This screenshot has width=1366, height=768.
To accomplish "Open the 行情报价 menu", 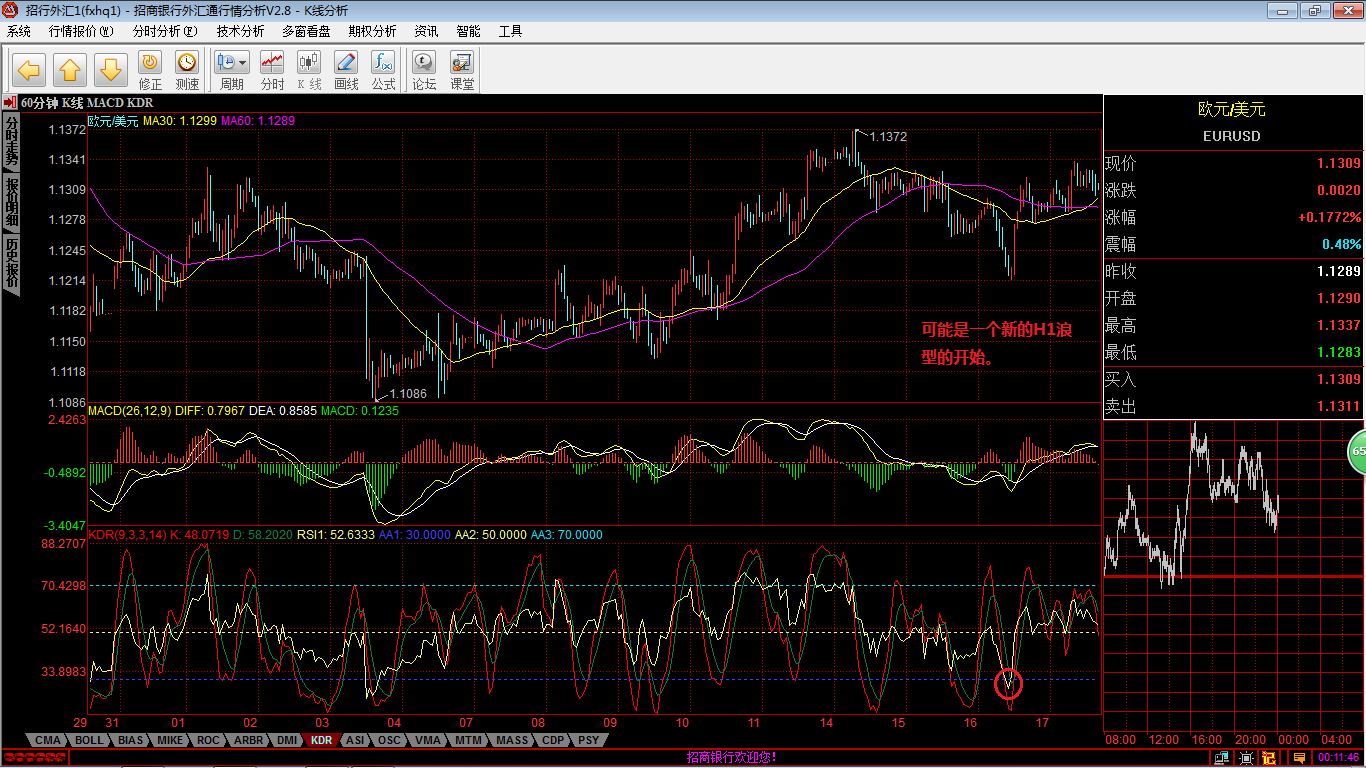I will click(x=81, y=31).
